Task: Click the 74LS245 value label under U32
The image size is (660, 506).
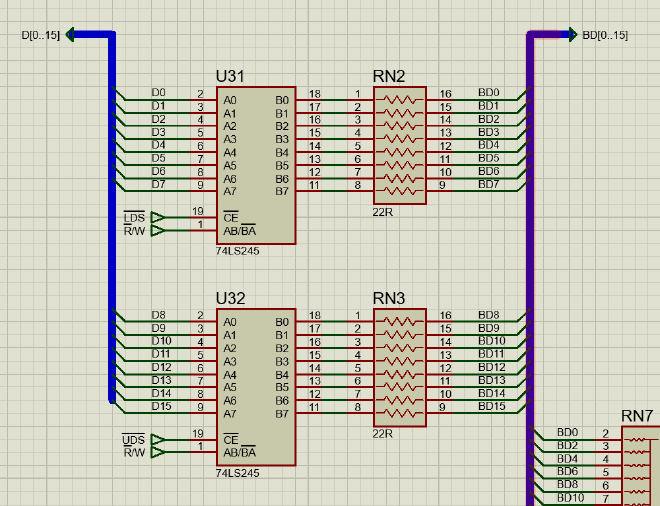Action: coord(237,473)
